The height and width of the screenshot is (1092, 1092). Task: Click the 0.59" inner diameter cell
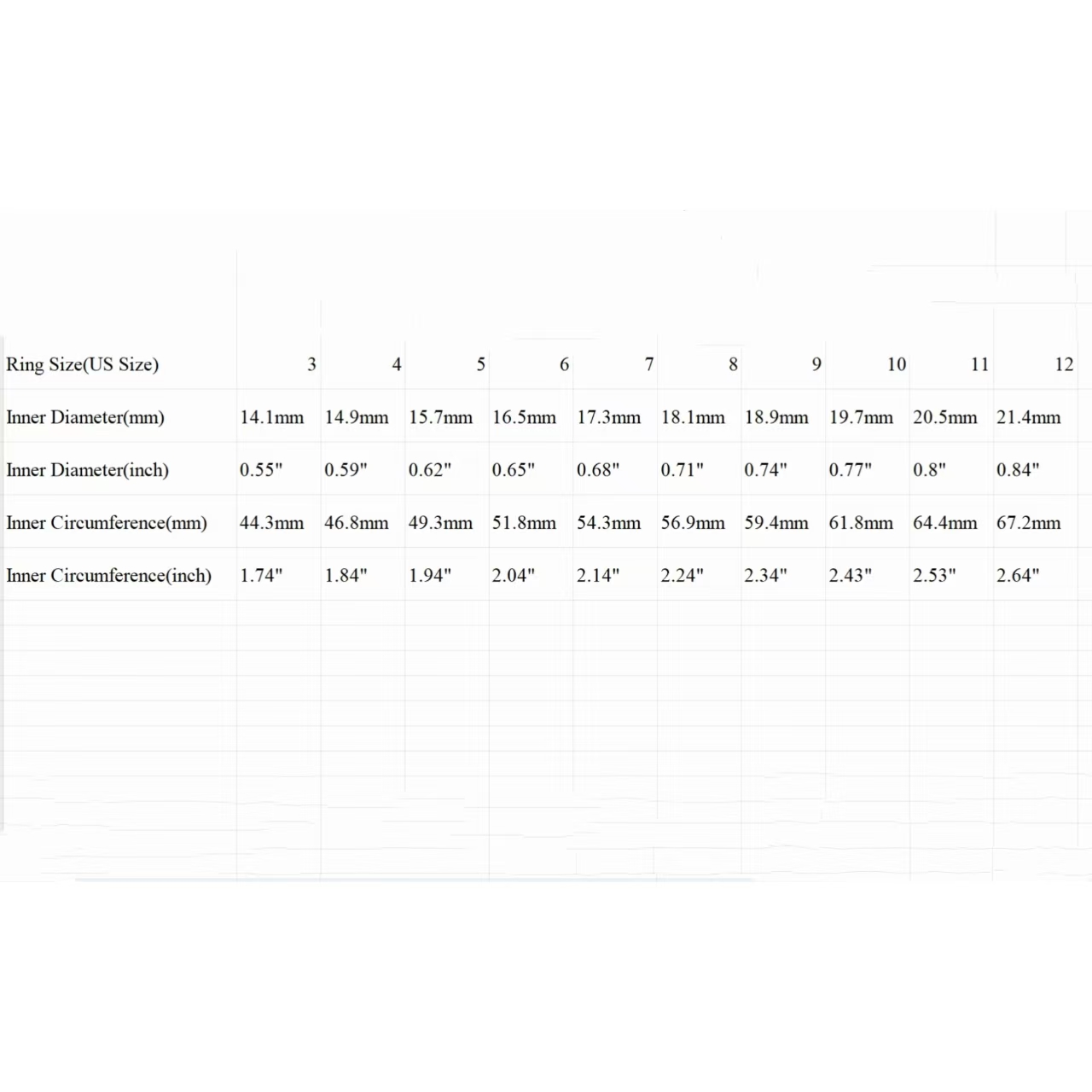coord(346,470)
